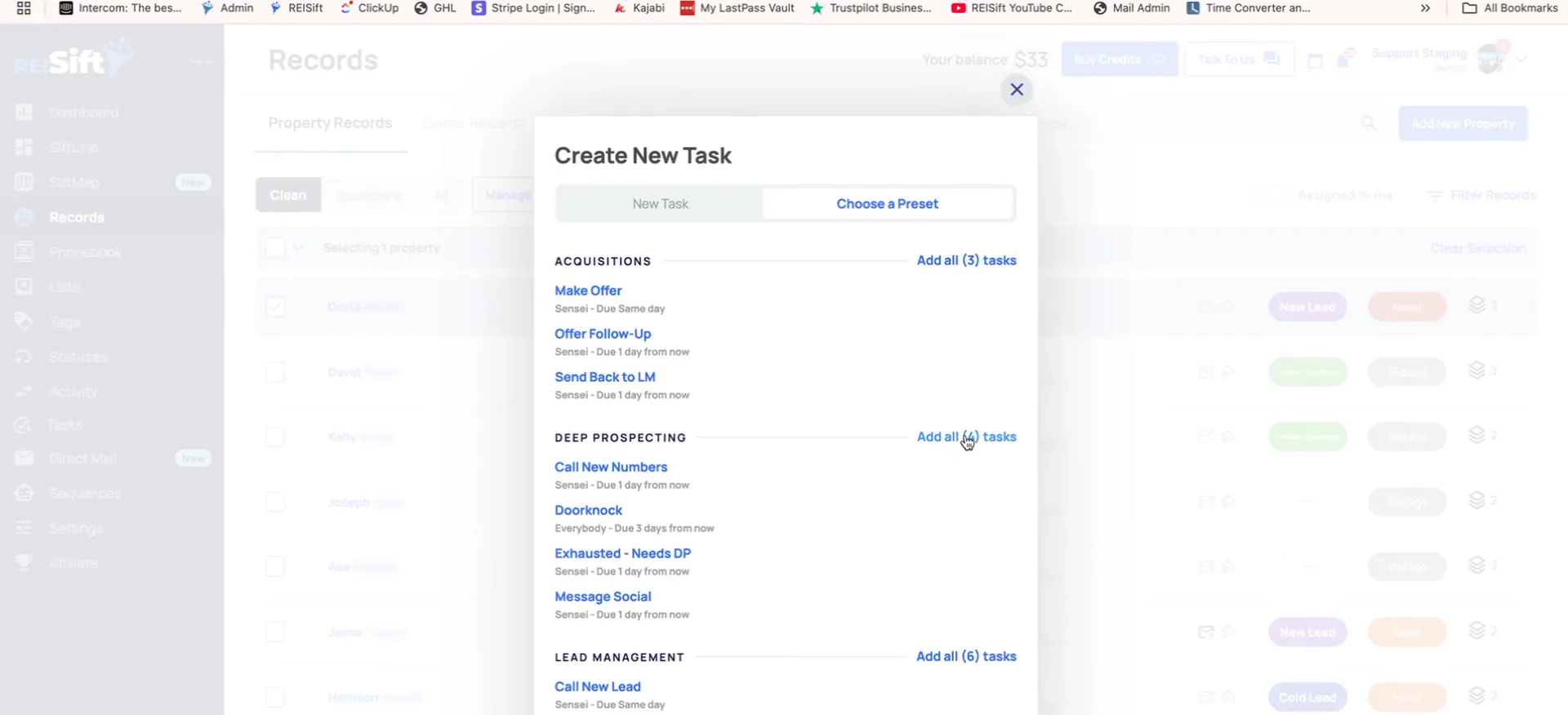Open the ClickUp bookmark
The width and height of the screenshot is (1568, 715).
(369, 8)
